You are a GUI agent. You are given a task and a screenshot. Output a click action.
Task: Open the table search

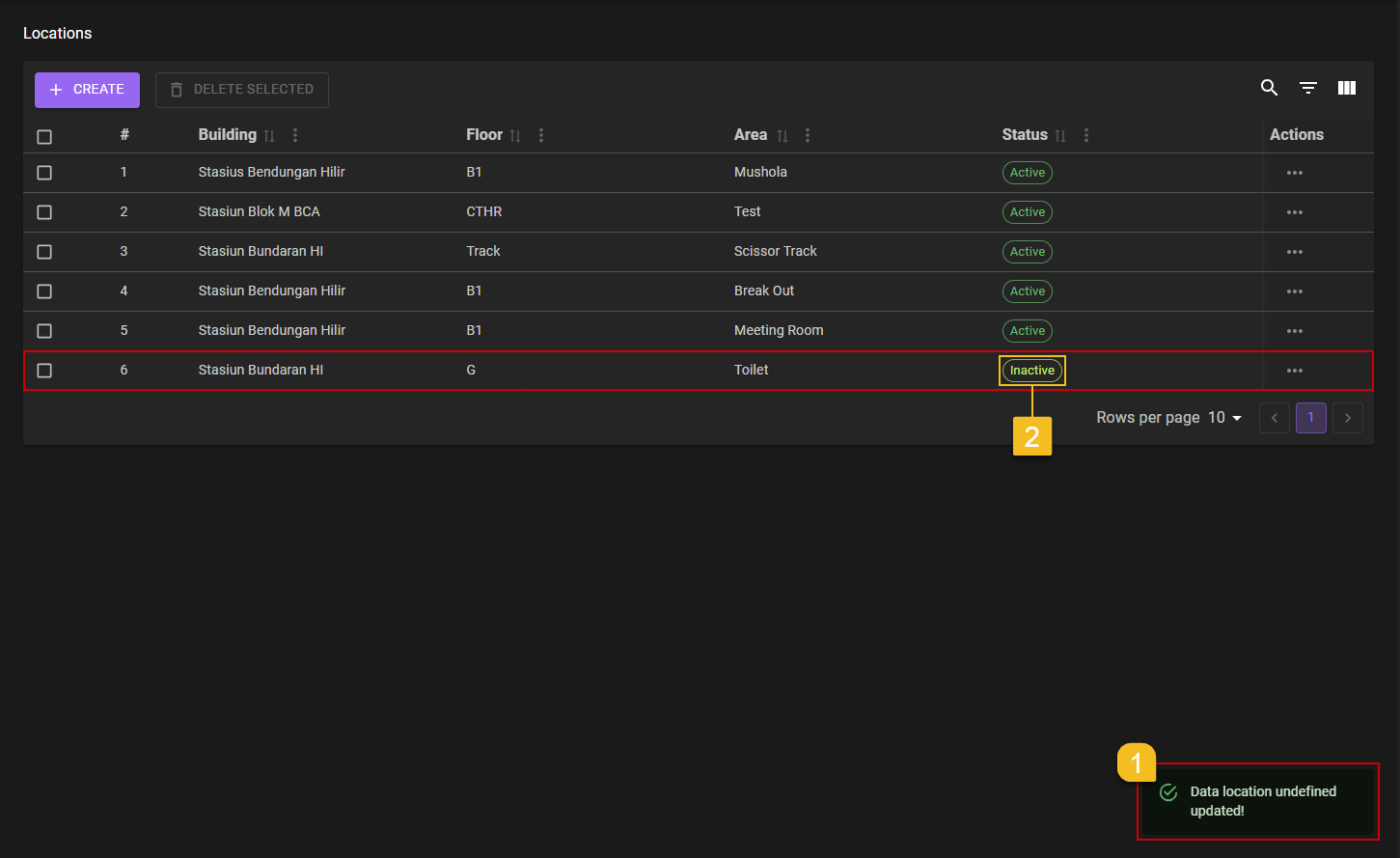[1269, 87]
